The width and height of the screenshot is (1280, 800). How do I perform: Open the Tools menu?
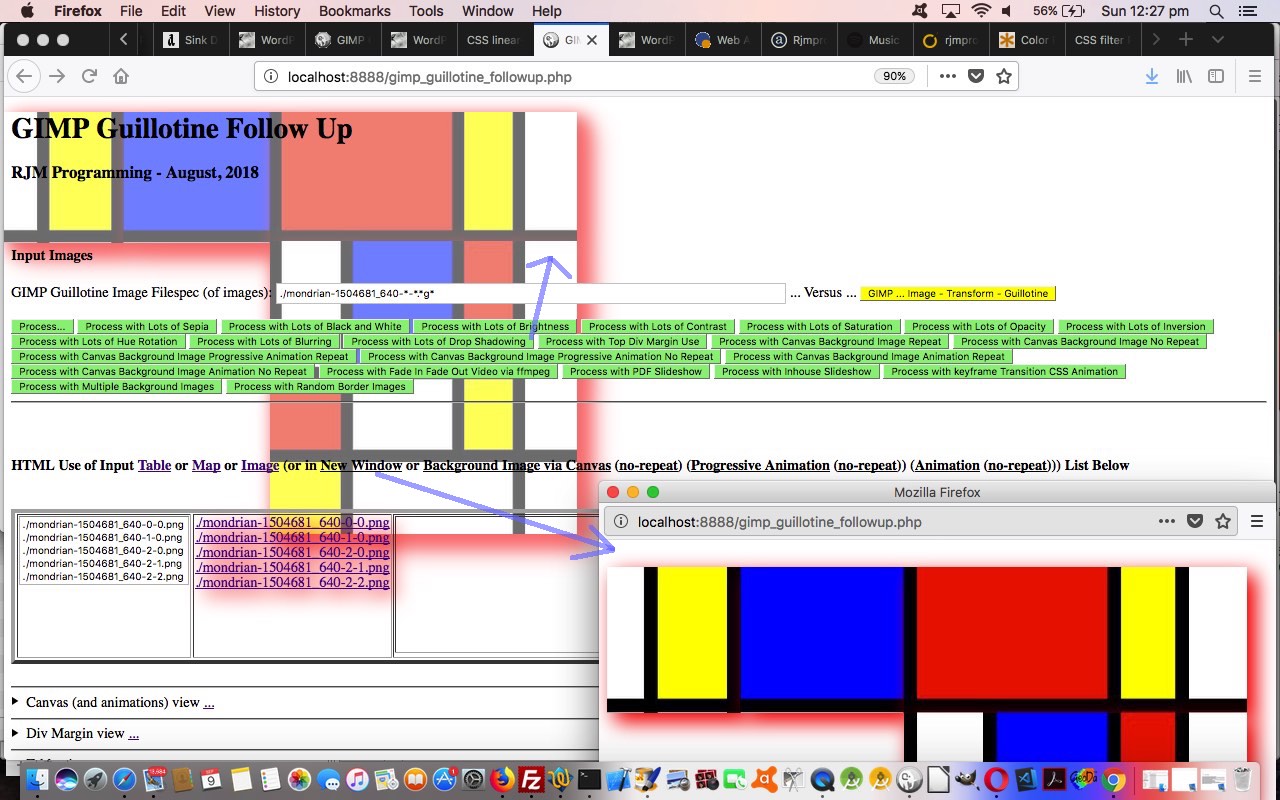[426, 11]
